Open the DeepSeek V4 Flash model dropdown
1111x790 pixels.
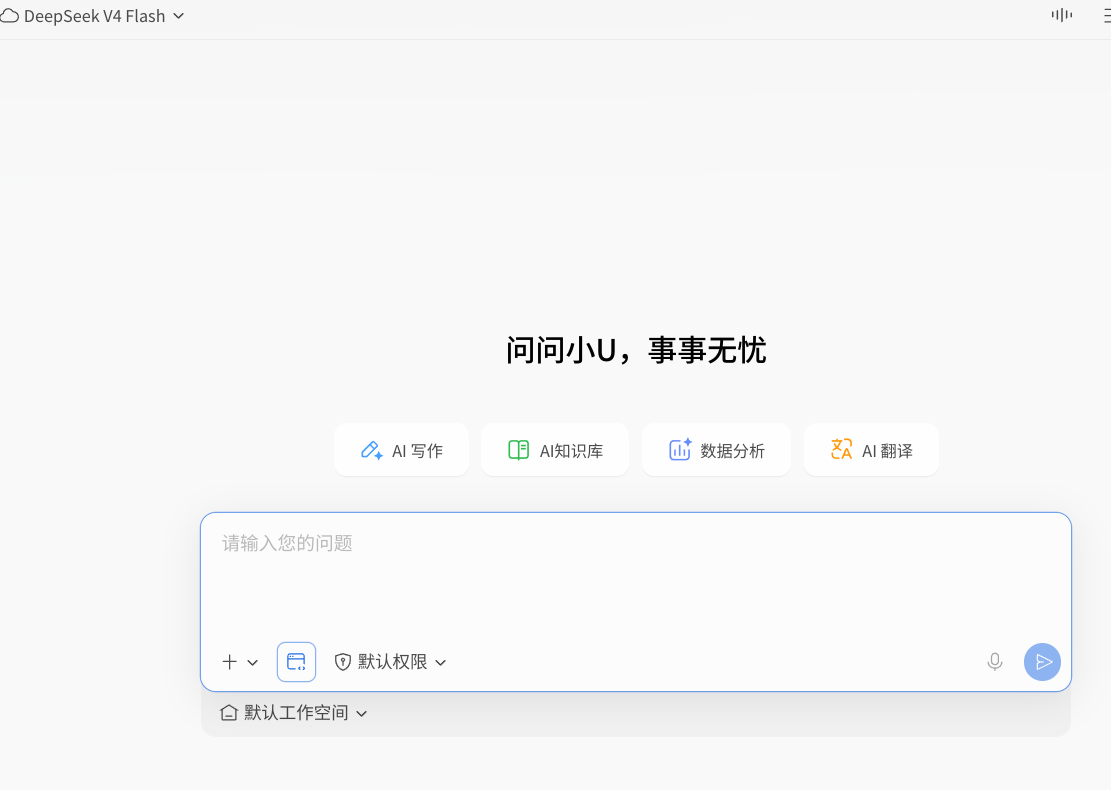point(93,16)
